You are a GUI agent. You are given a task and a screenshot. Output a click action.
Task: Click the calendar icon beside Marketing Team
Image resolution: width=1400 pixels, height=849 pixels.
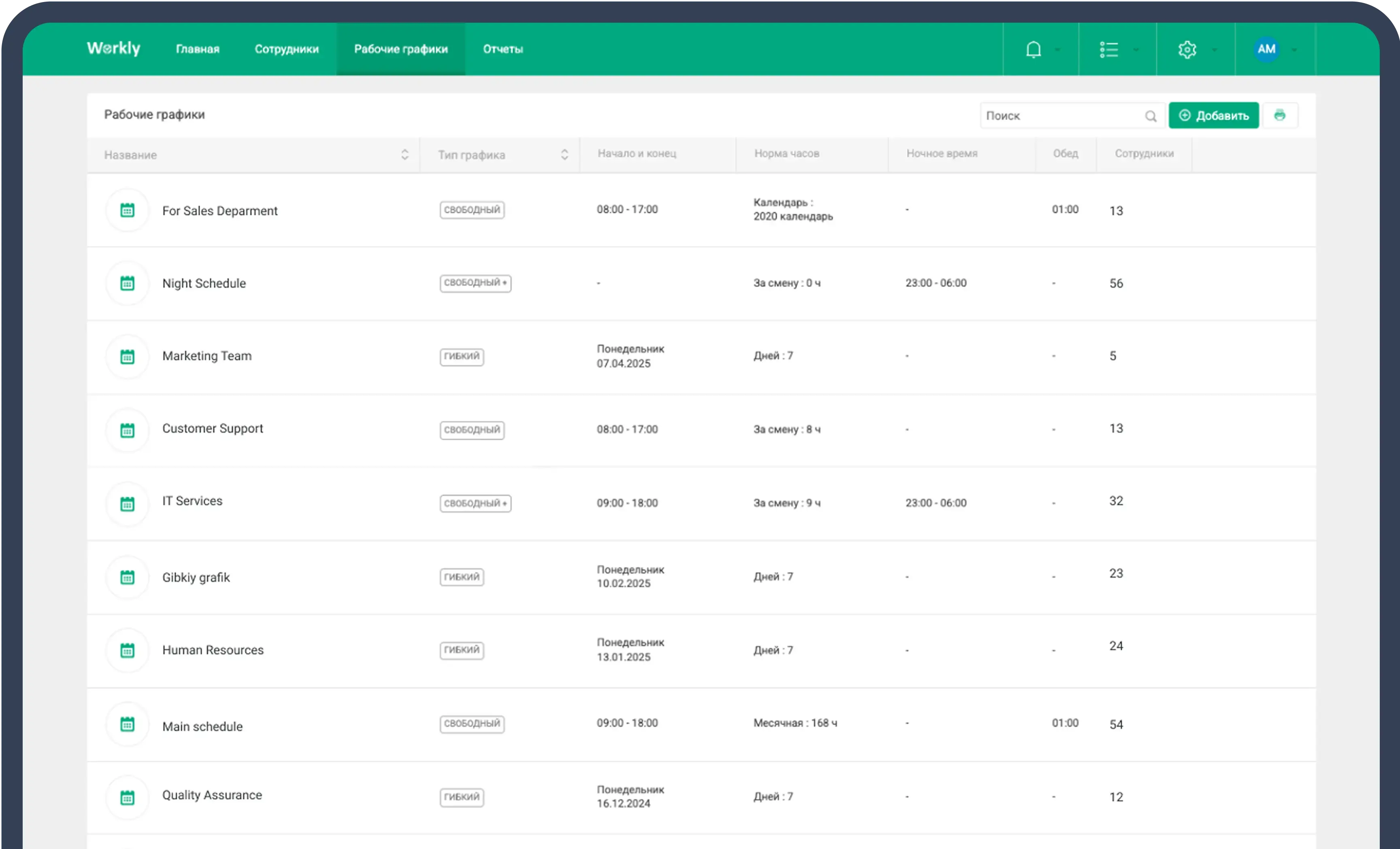point(127,357)
